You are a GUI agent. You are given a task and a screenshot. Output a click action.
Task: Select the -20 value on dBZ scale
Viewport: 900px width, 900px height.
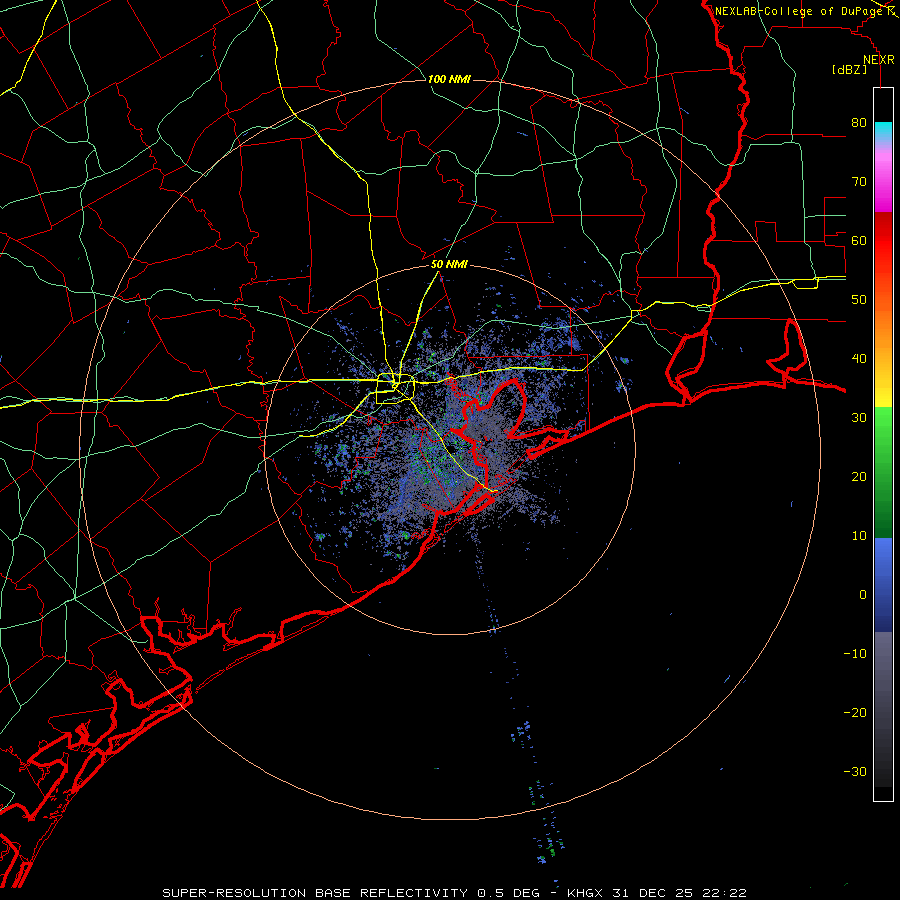point(855,713)
